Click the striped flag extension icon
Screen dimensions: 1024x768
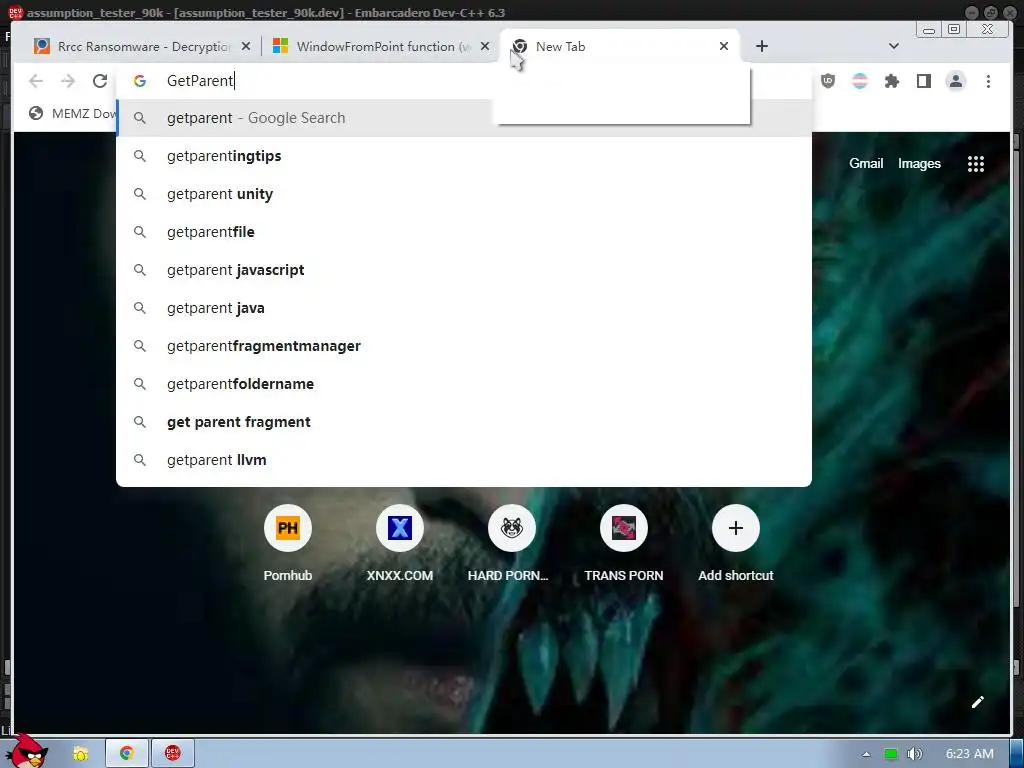[x=860, y=81]
